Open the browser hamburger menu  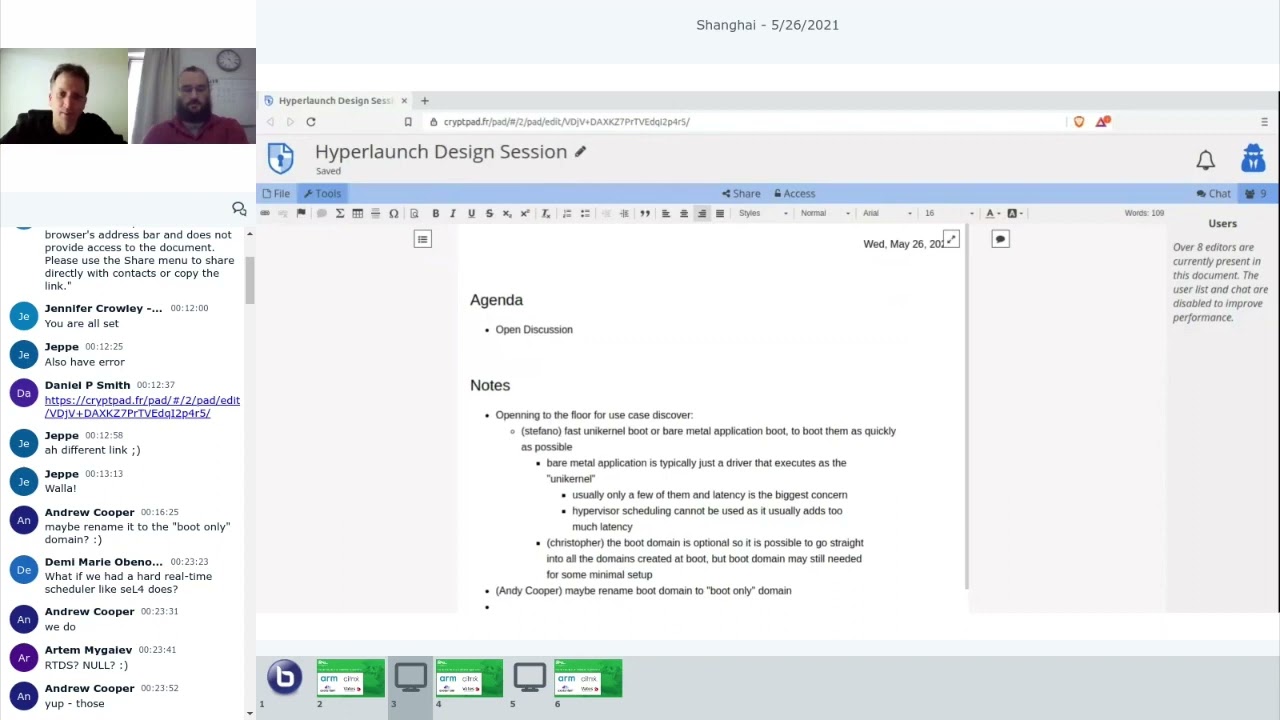(1264, 122)
